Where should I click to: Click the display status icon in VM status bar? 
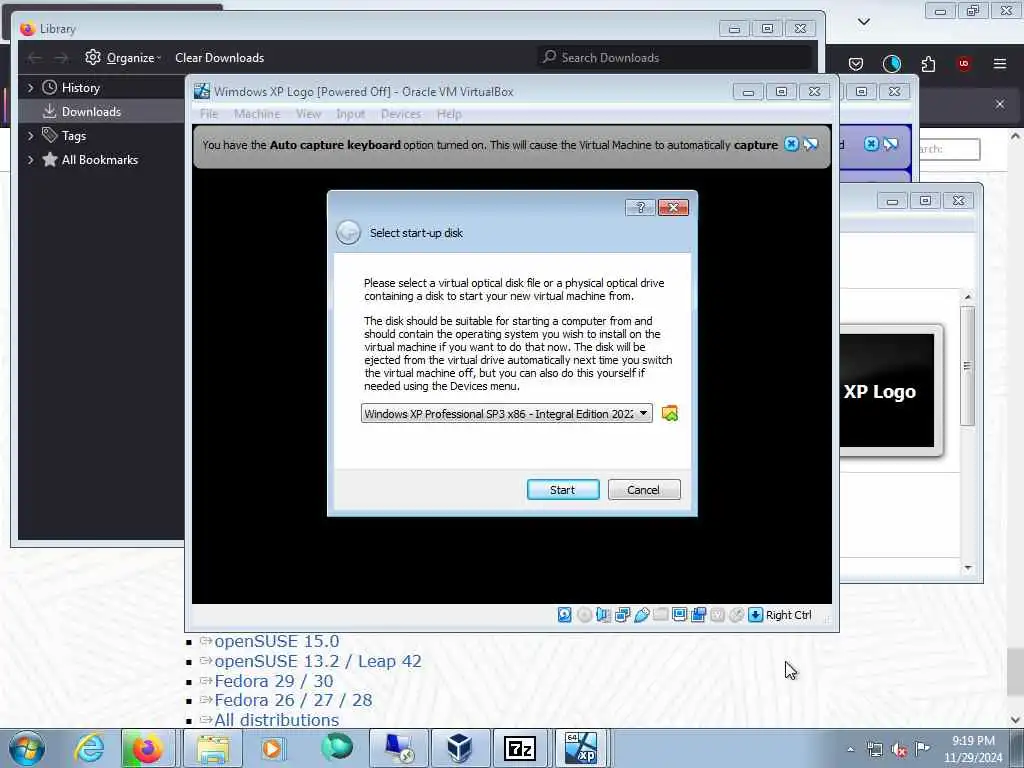pos(679,615)
